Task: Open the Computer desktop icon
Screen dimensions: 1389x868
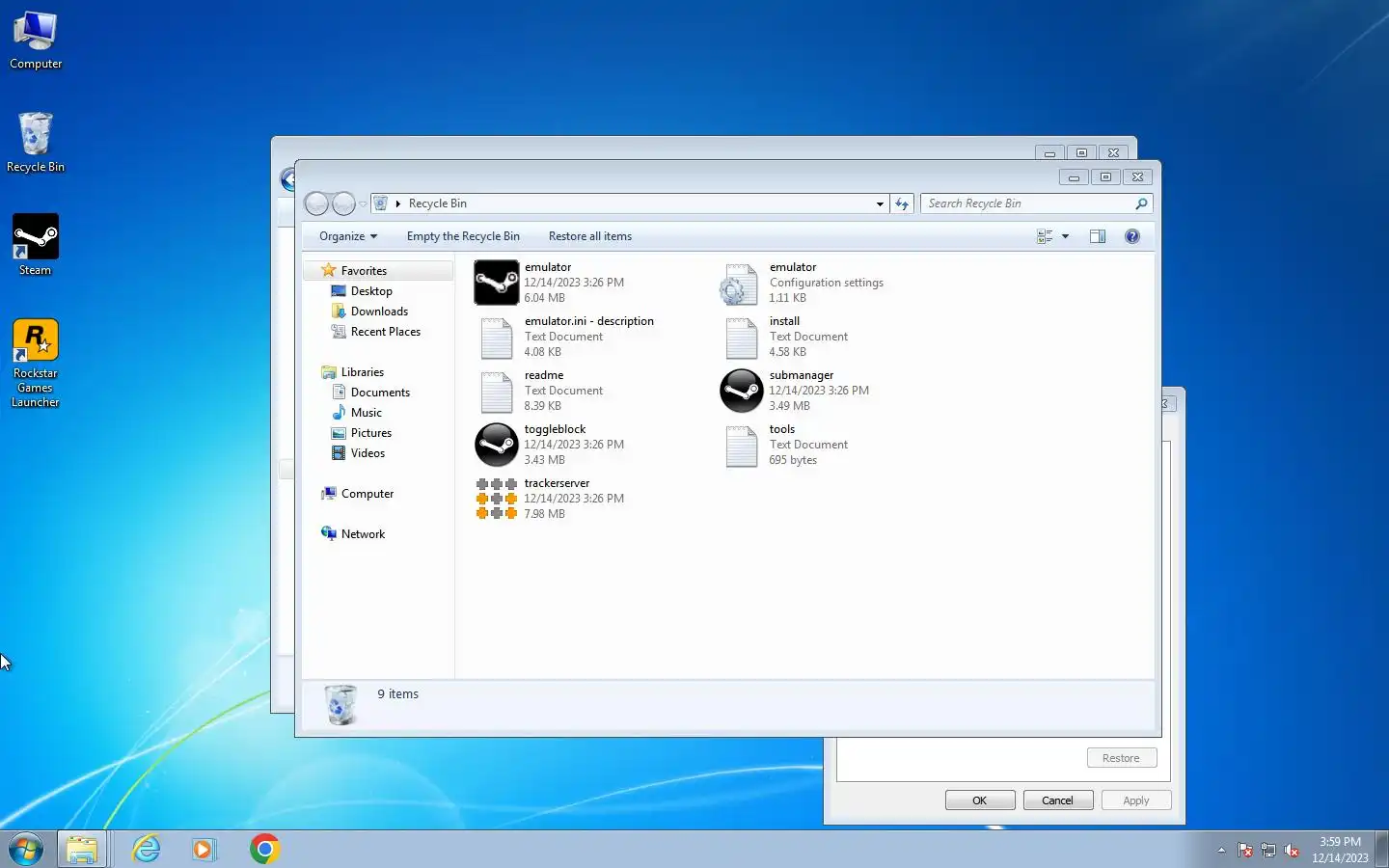Action: click(x=36, y=41)
